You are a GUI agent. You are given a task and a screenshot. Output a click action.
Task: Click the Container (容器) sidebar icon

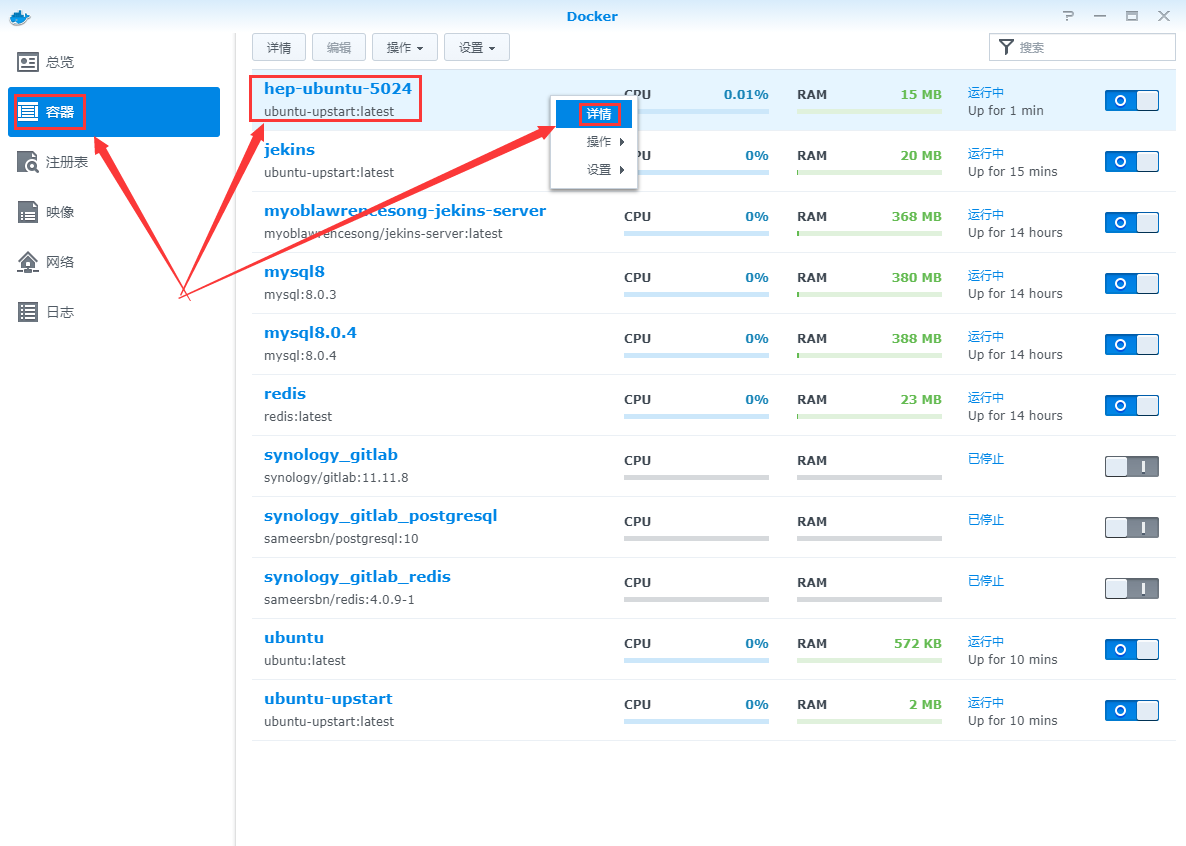28,111
